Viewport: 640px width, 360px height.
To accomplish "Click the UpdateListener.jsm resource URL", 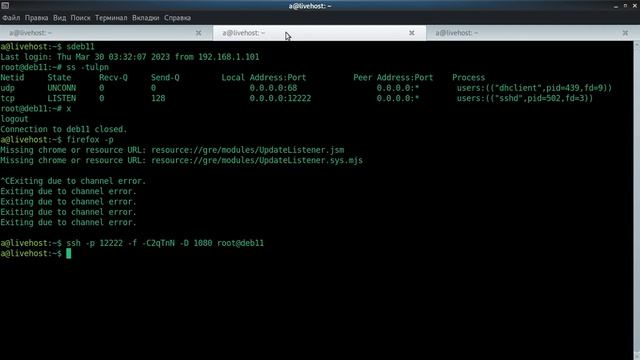I will tap(247, 150).
